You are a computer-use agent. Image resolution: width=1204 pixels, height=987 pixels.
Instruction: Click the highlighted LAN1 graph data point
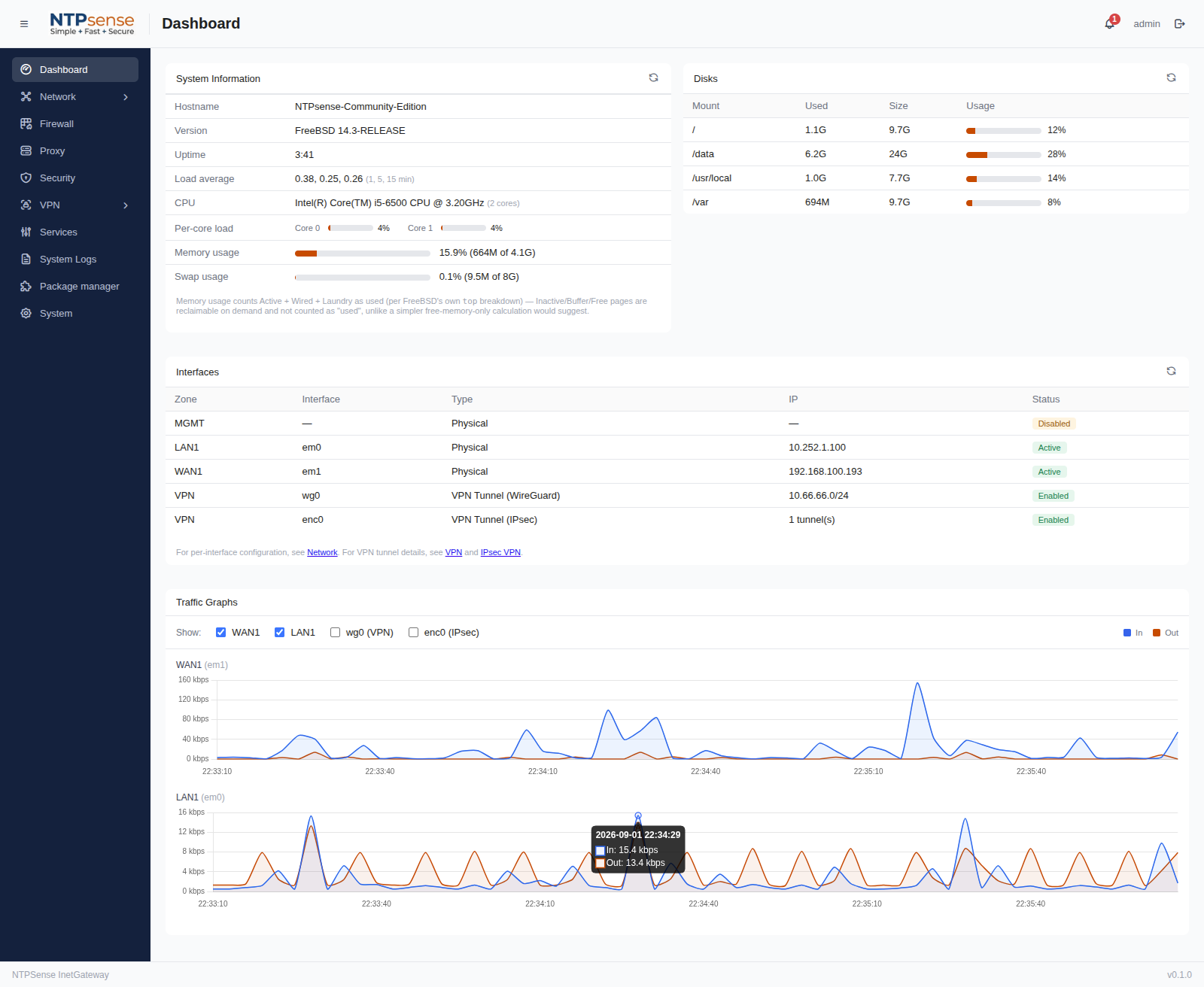point(638,815)
